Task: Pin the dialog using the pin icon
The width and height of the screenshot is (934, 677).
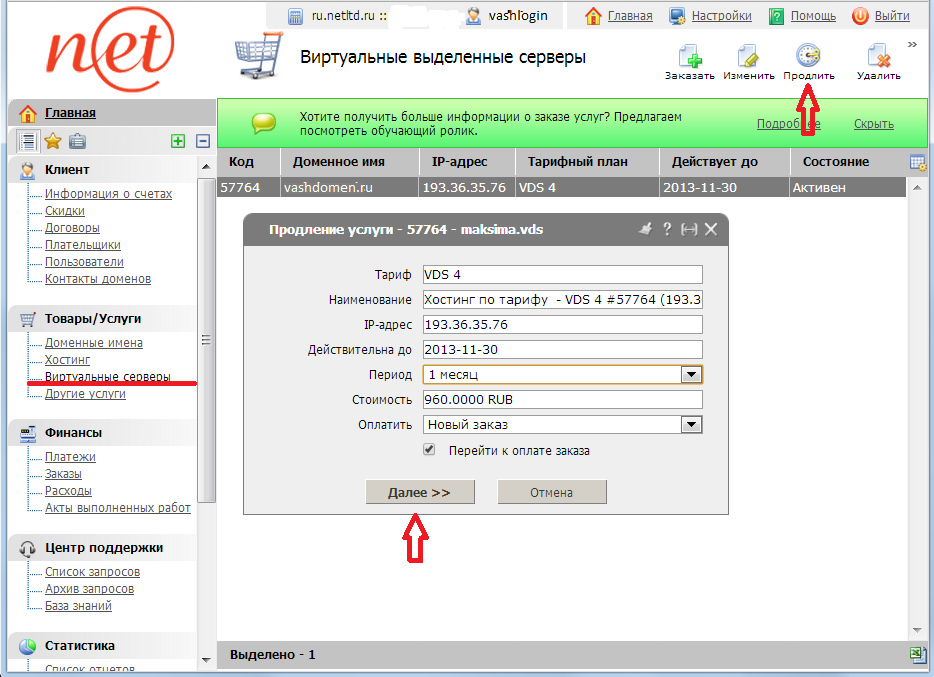Action: coord(645,229)
